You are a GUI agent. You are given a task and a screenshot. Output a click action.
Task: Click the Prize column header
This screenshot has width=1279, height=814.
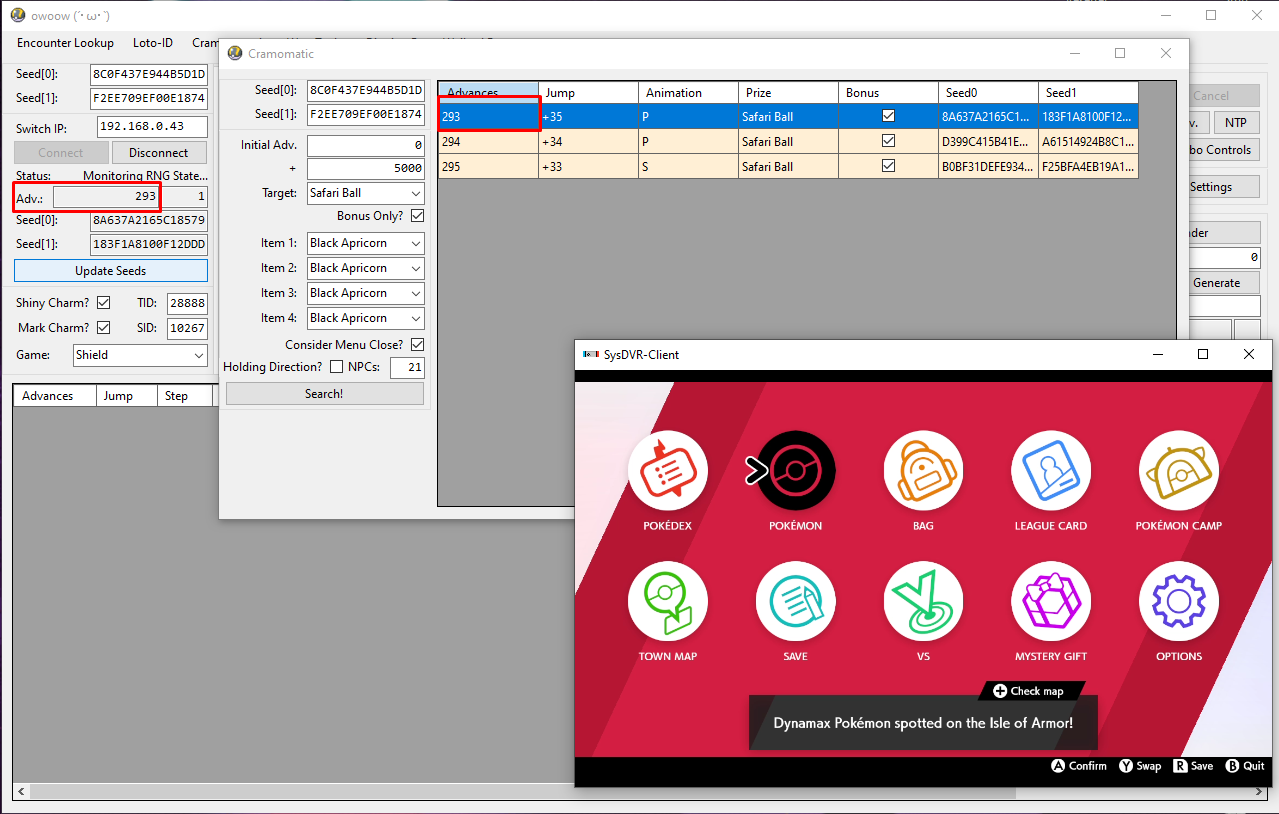[788, 92]
